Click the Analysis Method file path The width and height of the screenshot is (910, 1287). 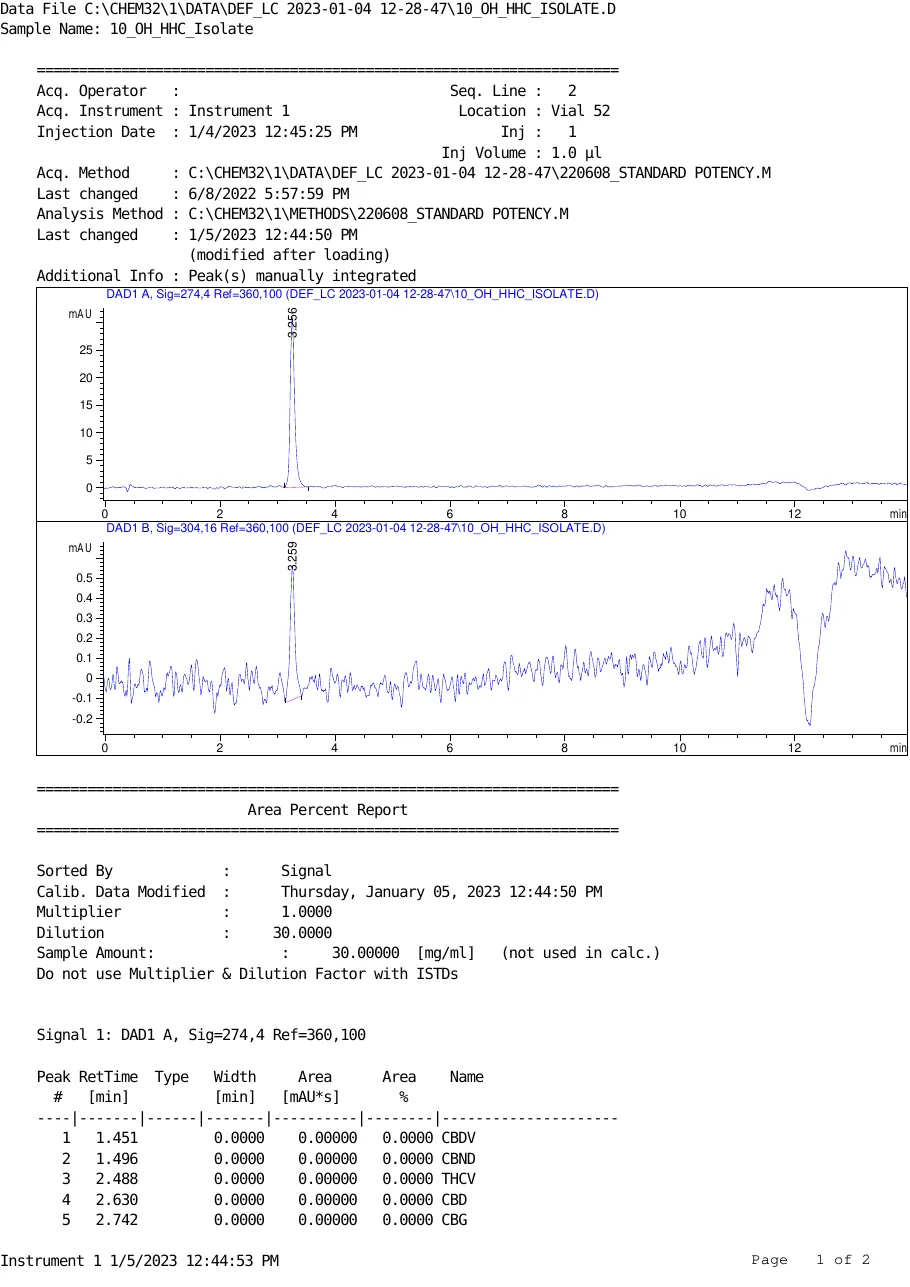click(x=379, y=214)
